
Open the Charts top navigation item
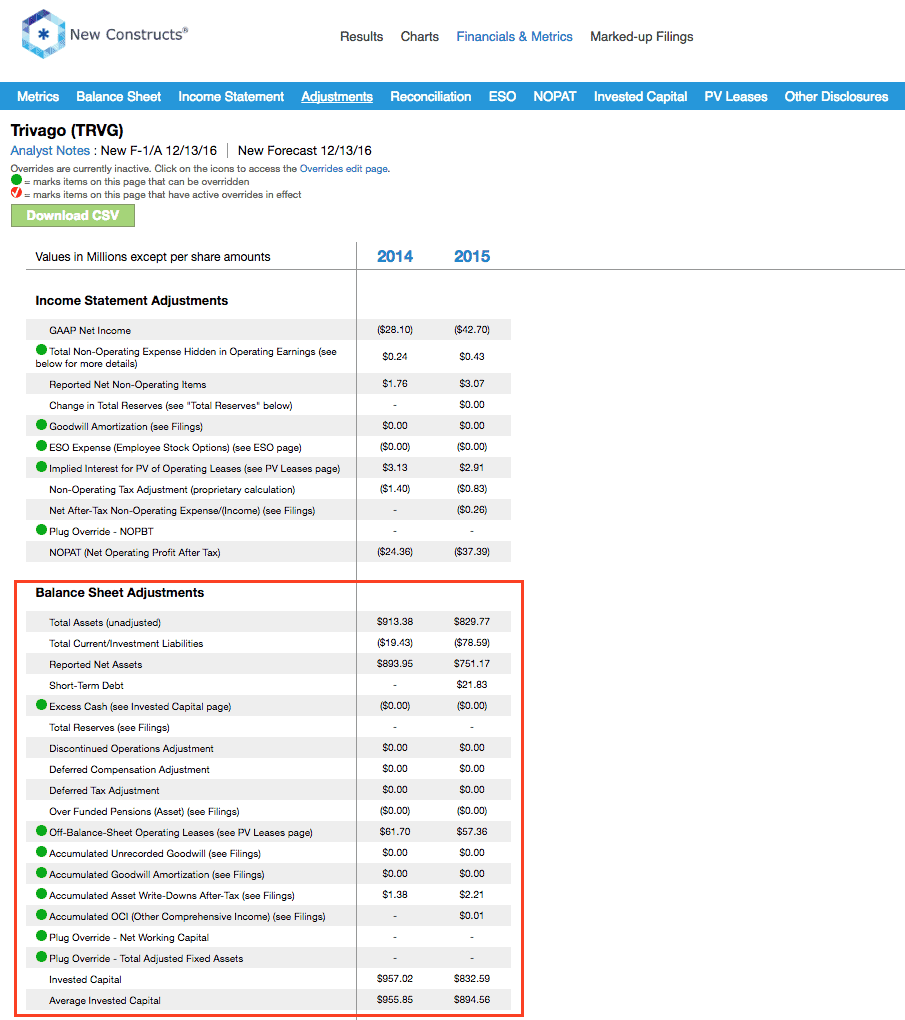[420, 36]
